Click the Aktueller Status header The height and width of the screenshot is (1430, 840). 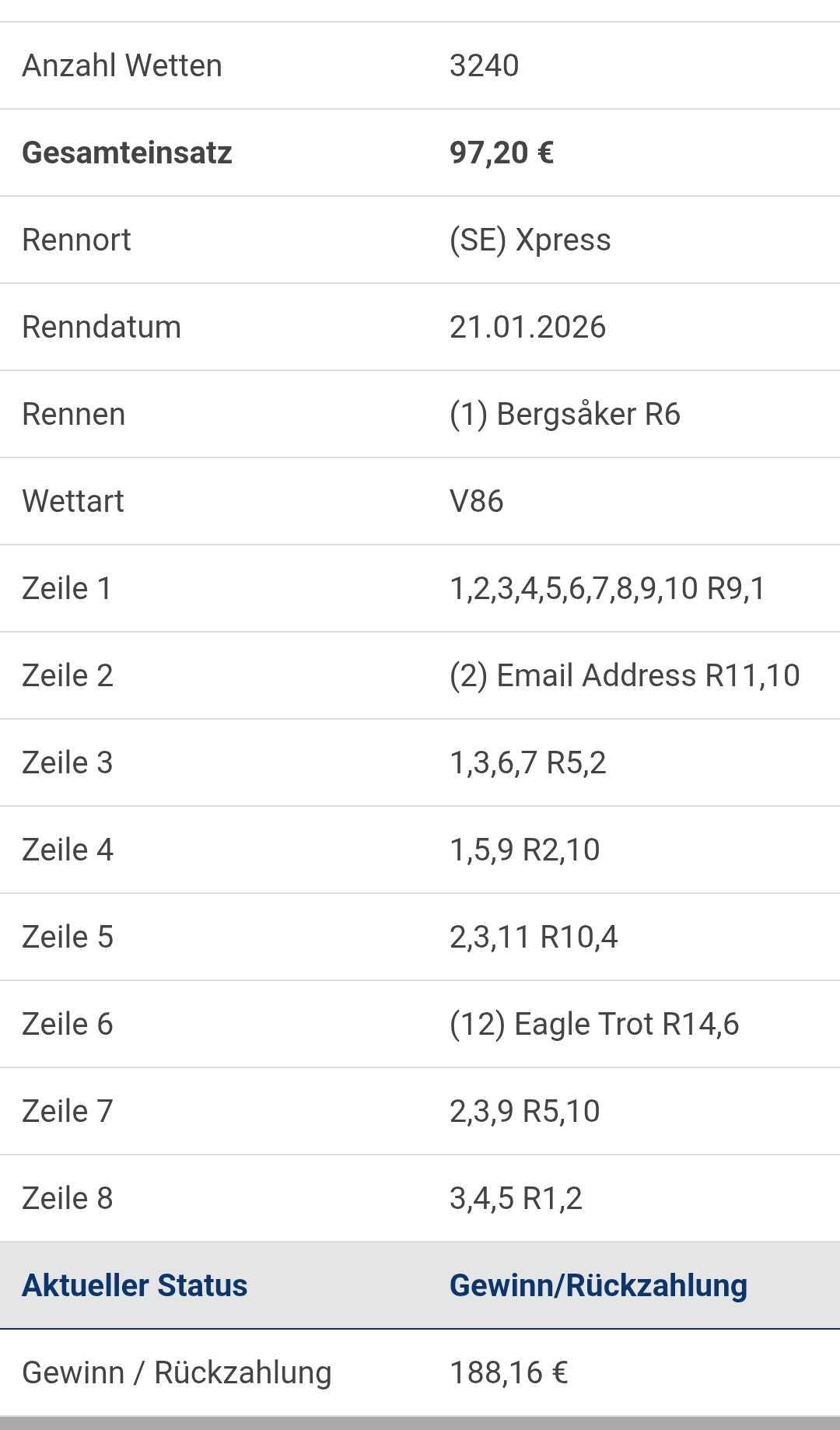[x=135, y=1286]
